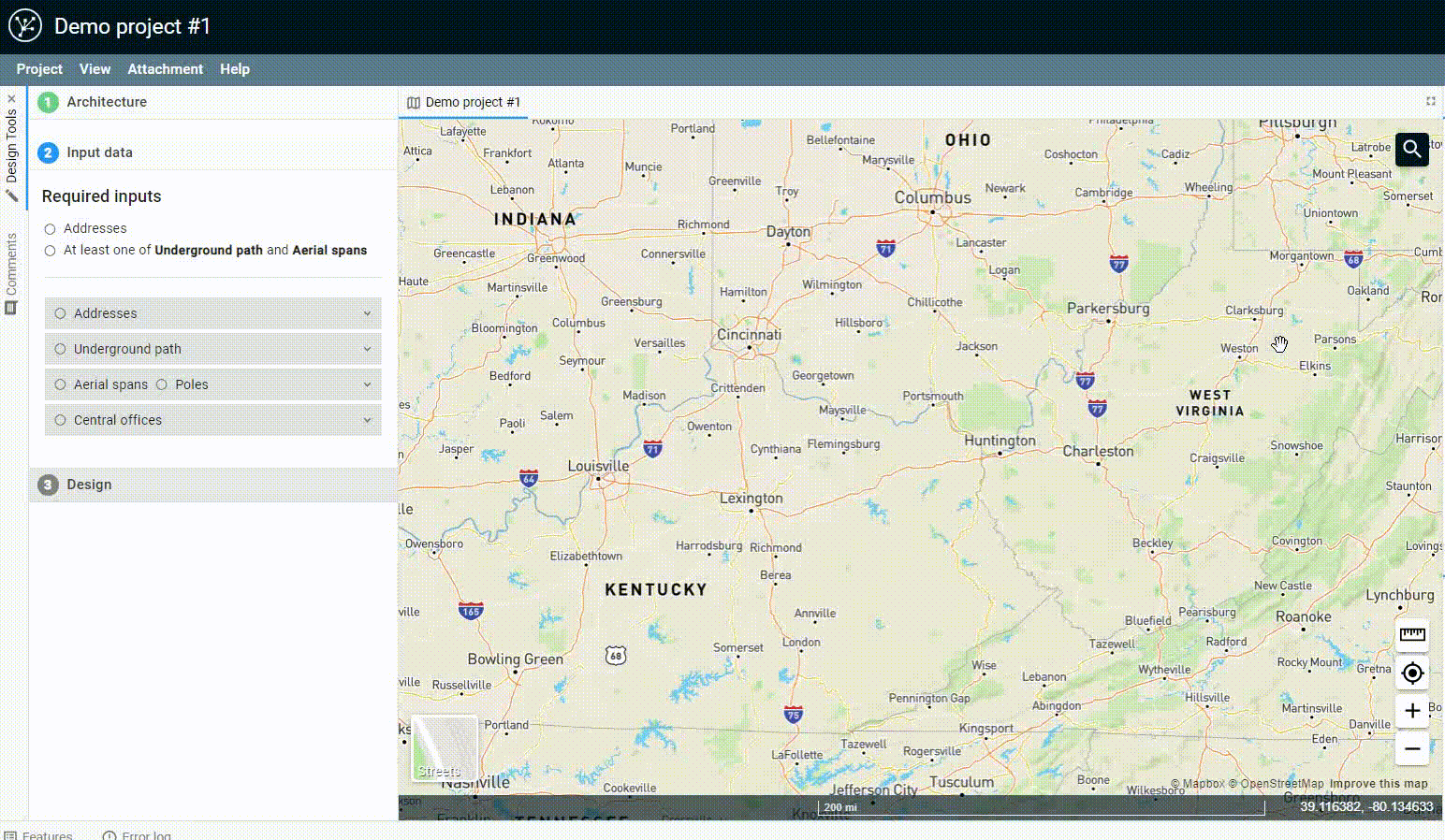Follow the Mapbox attribution link
The height and width of the screenshot is (840, 1445).
(x=1197, y=784)
